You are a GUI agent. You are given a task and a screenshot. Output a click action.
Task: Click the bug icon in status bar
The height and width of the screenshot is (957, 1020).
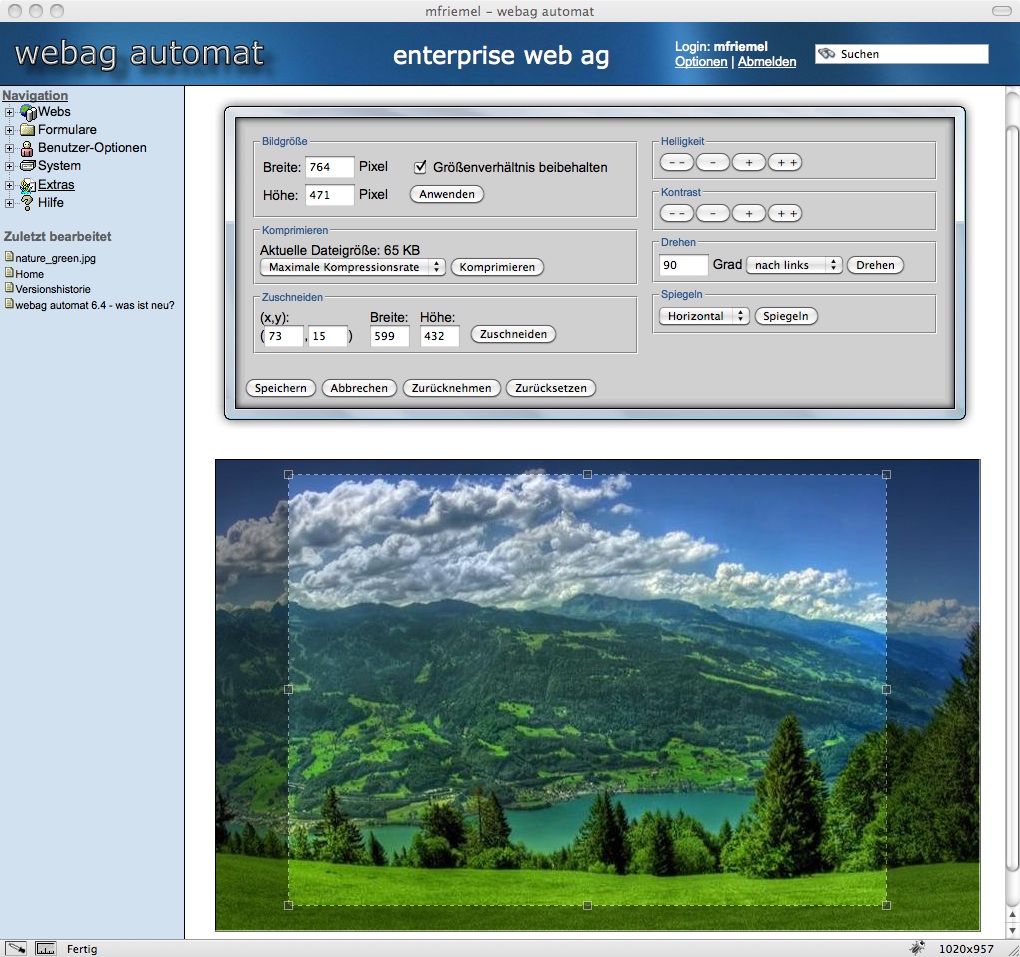[x=916, y=947]
